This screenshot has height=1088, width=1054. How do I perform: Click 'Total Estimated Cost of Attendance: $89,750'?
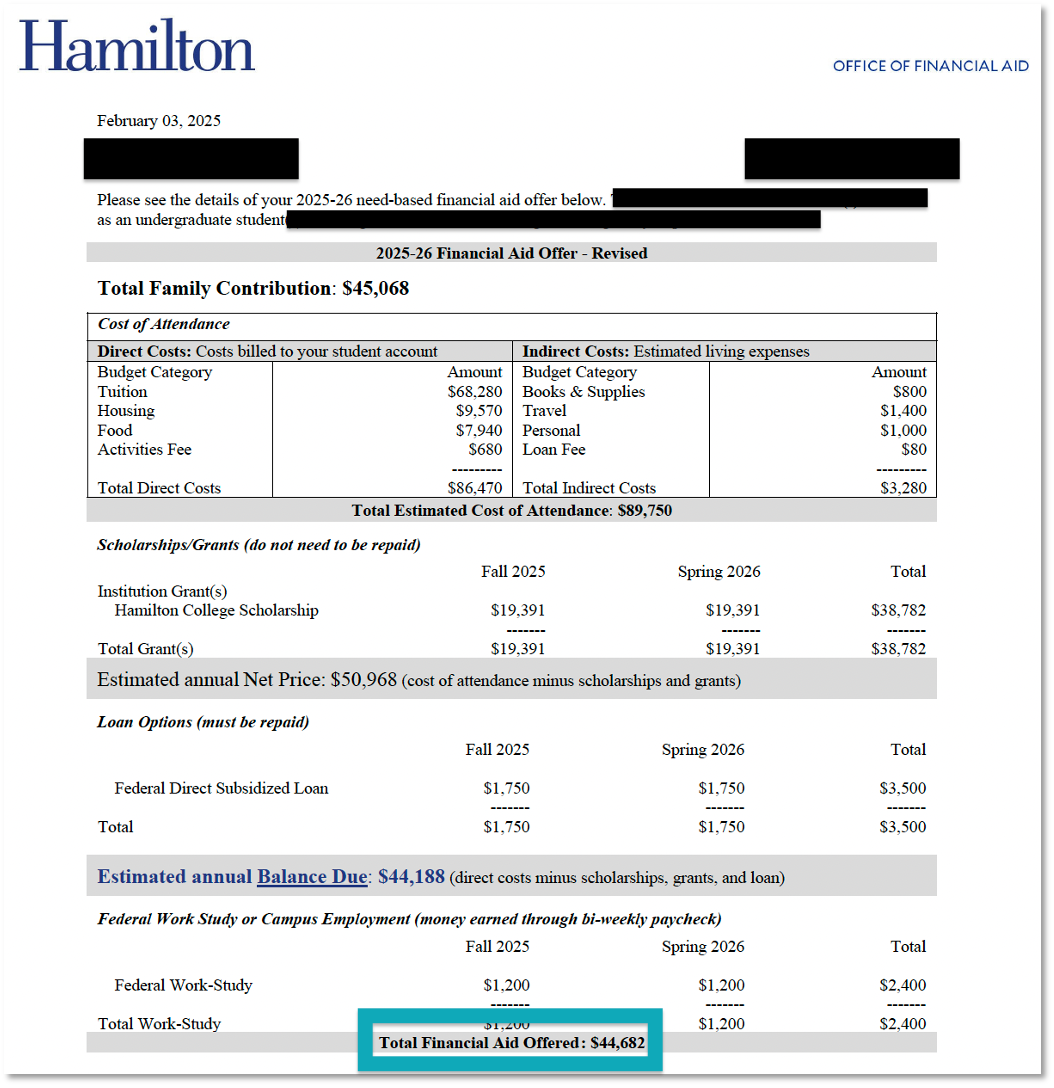511,511
